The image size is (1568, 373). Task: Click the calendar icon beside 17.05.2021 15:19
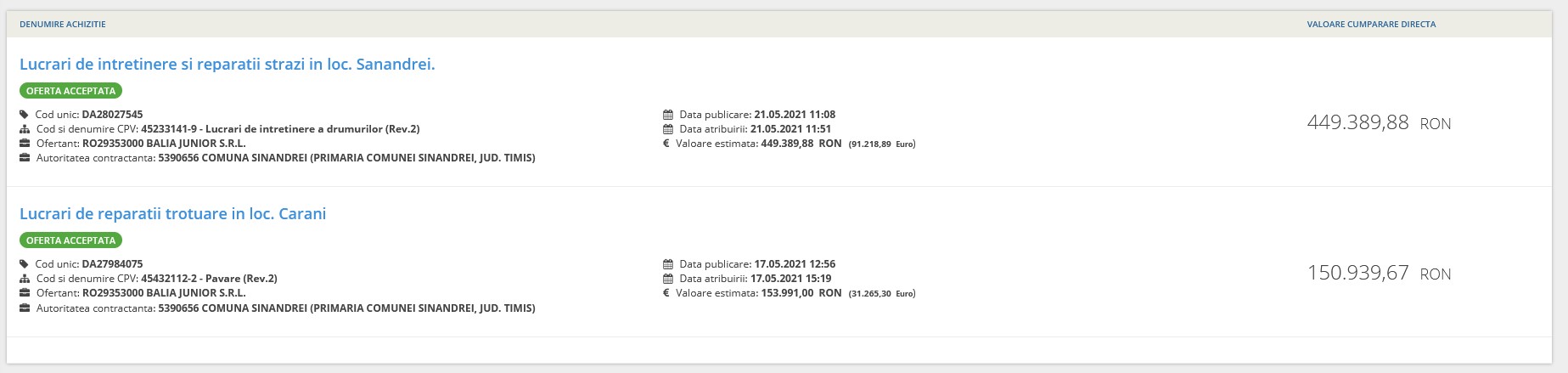[668, 279]
